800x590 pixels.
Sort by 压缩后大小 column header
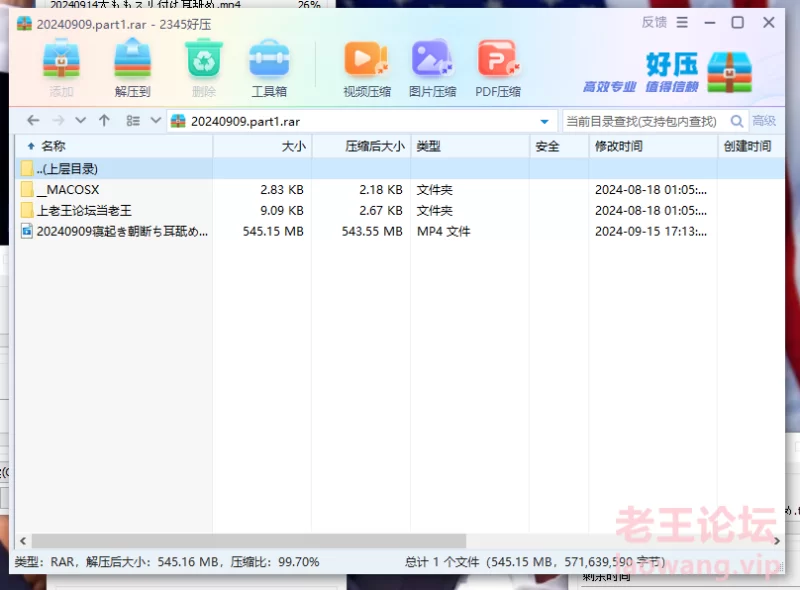[361, 146]
